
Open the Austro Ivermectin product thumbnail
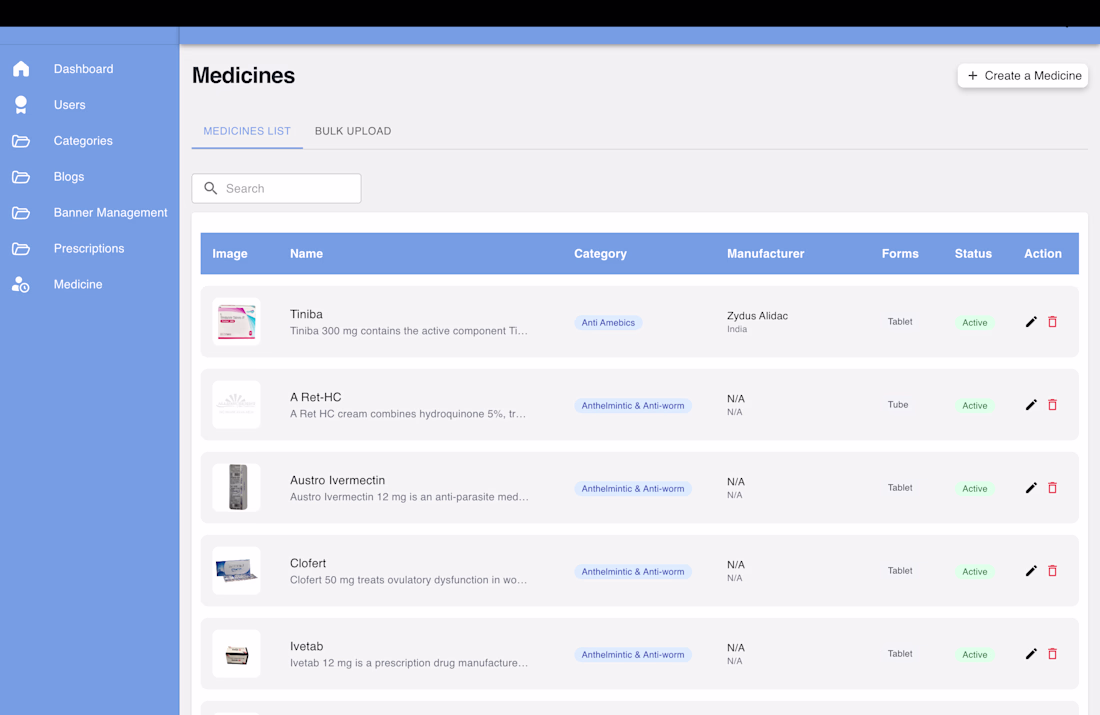pyautogui.click(x=236, y=488)
